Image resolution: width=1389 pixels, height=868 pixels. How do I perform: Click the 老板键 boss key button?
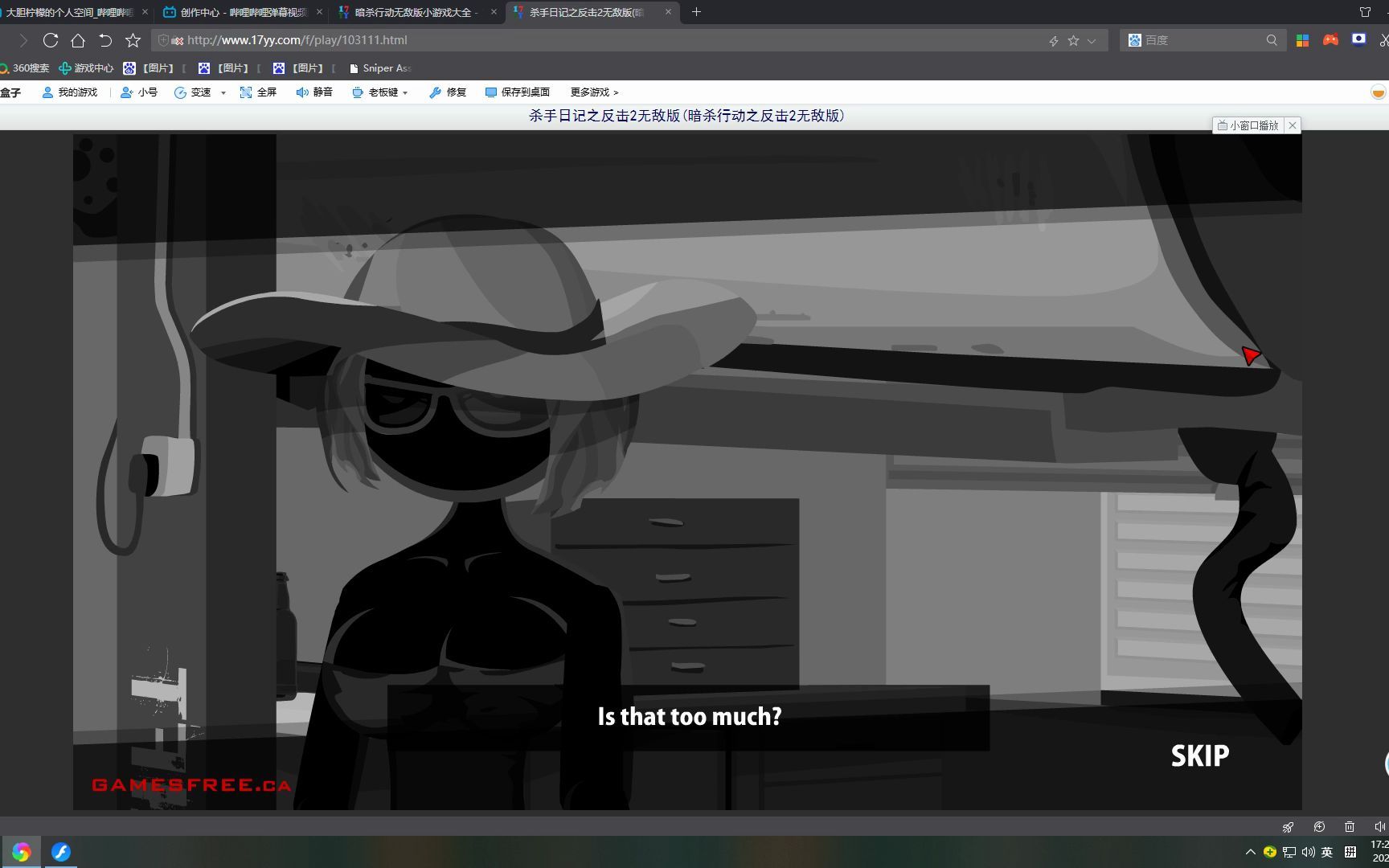tap(375, 92)
